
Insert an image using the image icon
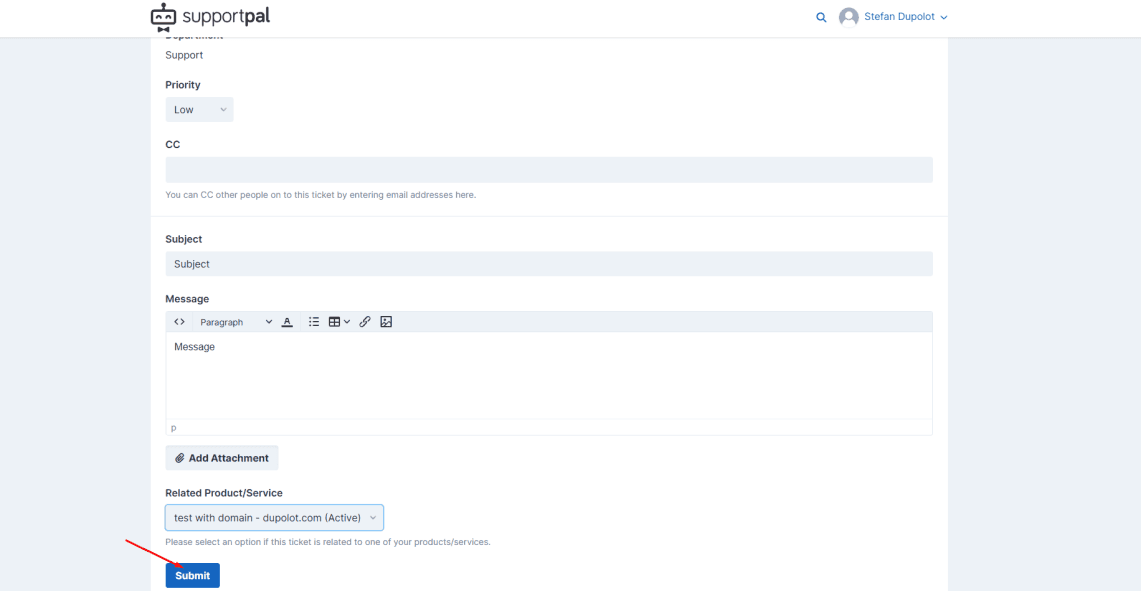[x=386, y=322]
